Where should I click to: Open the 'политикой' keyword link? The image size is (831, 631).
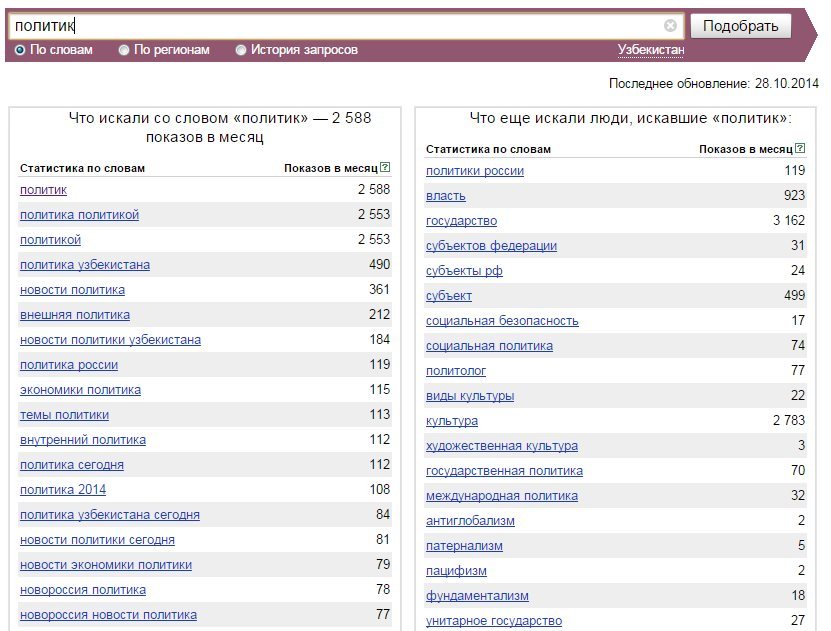(50, 239)
